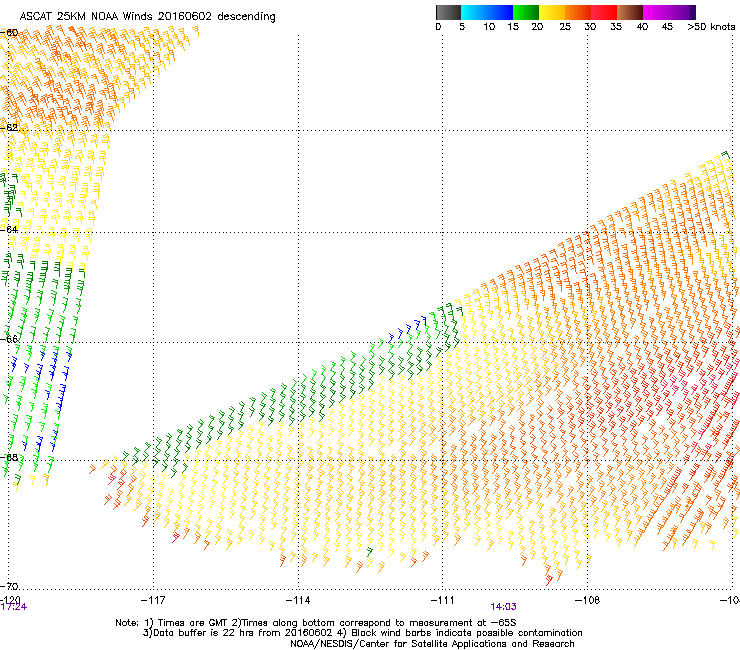The width and height of the screenshot is (740, 650).
Task: Click the 'Data buffer is 22 hrs' note line
Action: [362, 633]
